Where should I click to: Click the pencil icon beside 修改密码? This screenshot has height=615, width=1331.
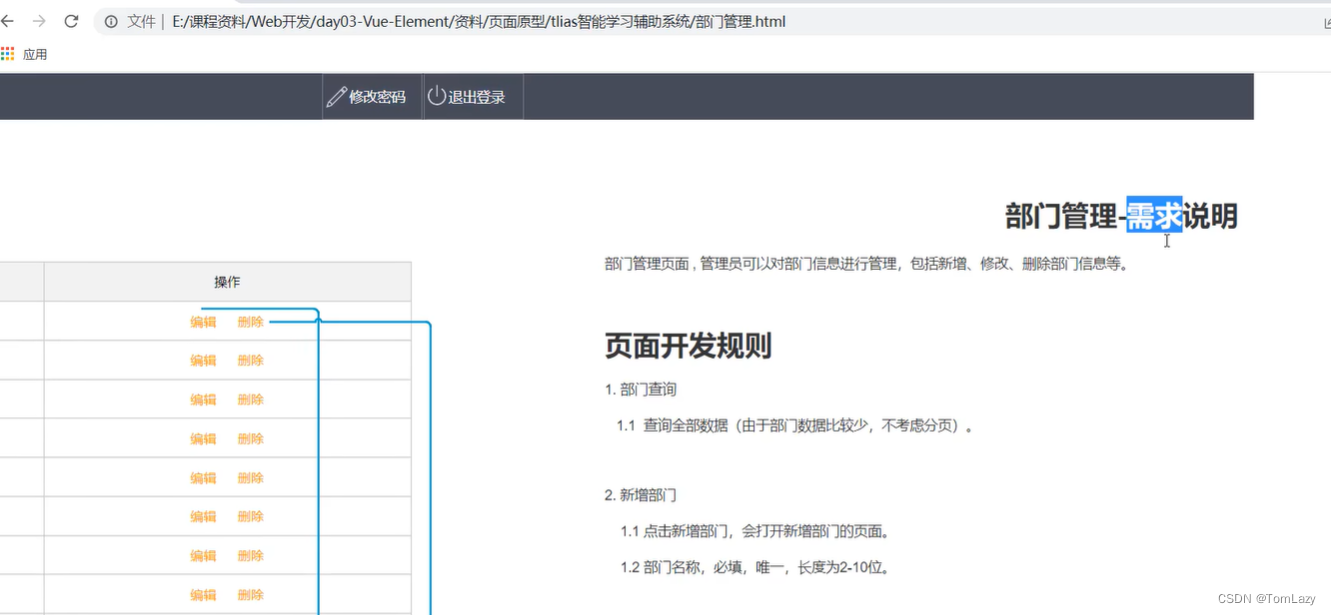tap(337, 96)
